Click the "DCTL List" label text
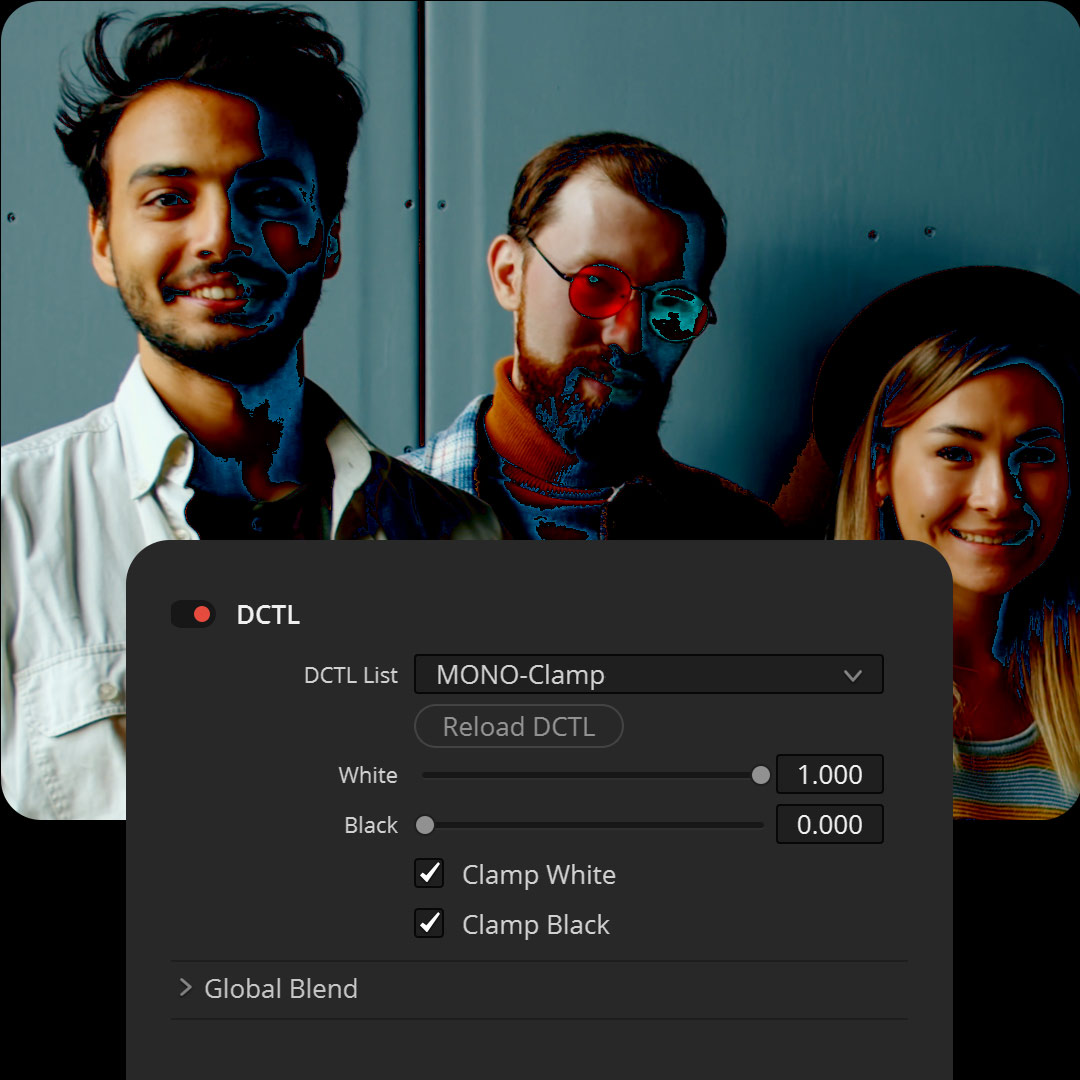Image resolution: width=1080 pixels, height=1080 pixels. [x=350, y=676]
